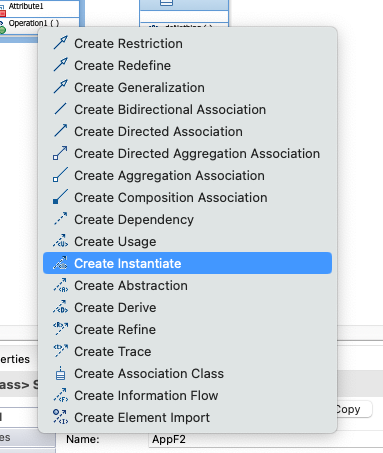Select Operation1 in the class box
383x453 pixels.
tap(34, 23)
